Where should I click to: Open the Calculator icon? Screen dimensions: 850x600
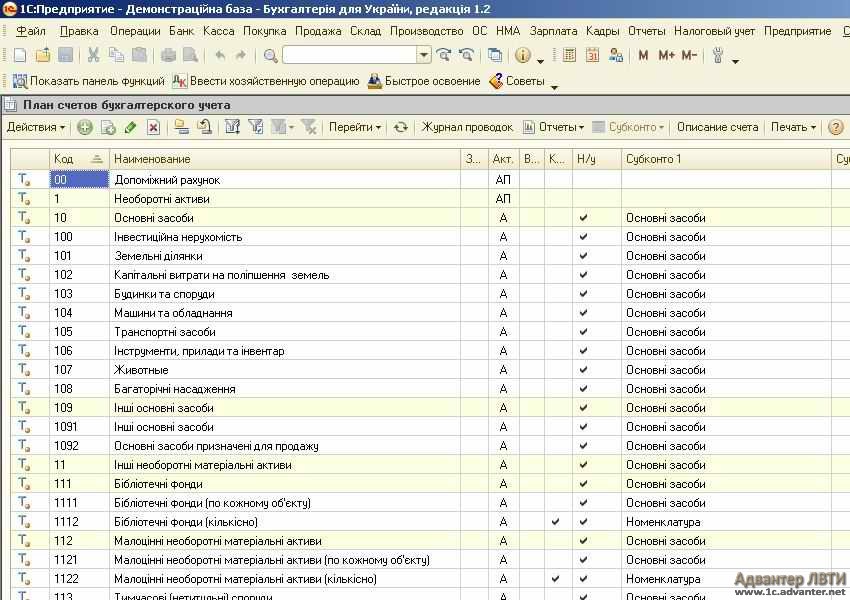pyautogui.click(x=569, y=55)
